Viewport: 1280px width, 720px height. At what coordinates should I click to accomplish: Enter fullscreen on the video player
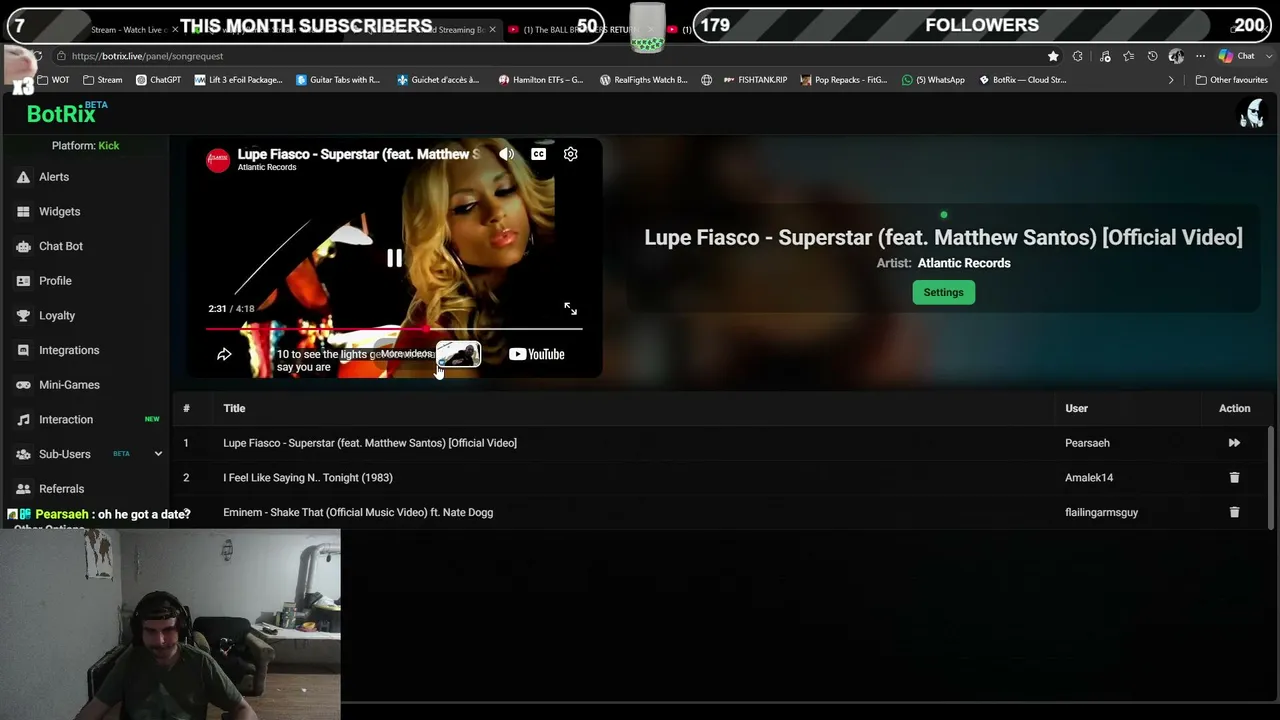pyautogui.click(x=570, y=309)
